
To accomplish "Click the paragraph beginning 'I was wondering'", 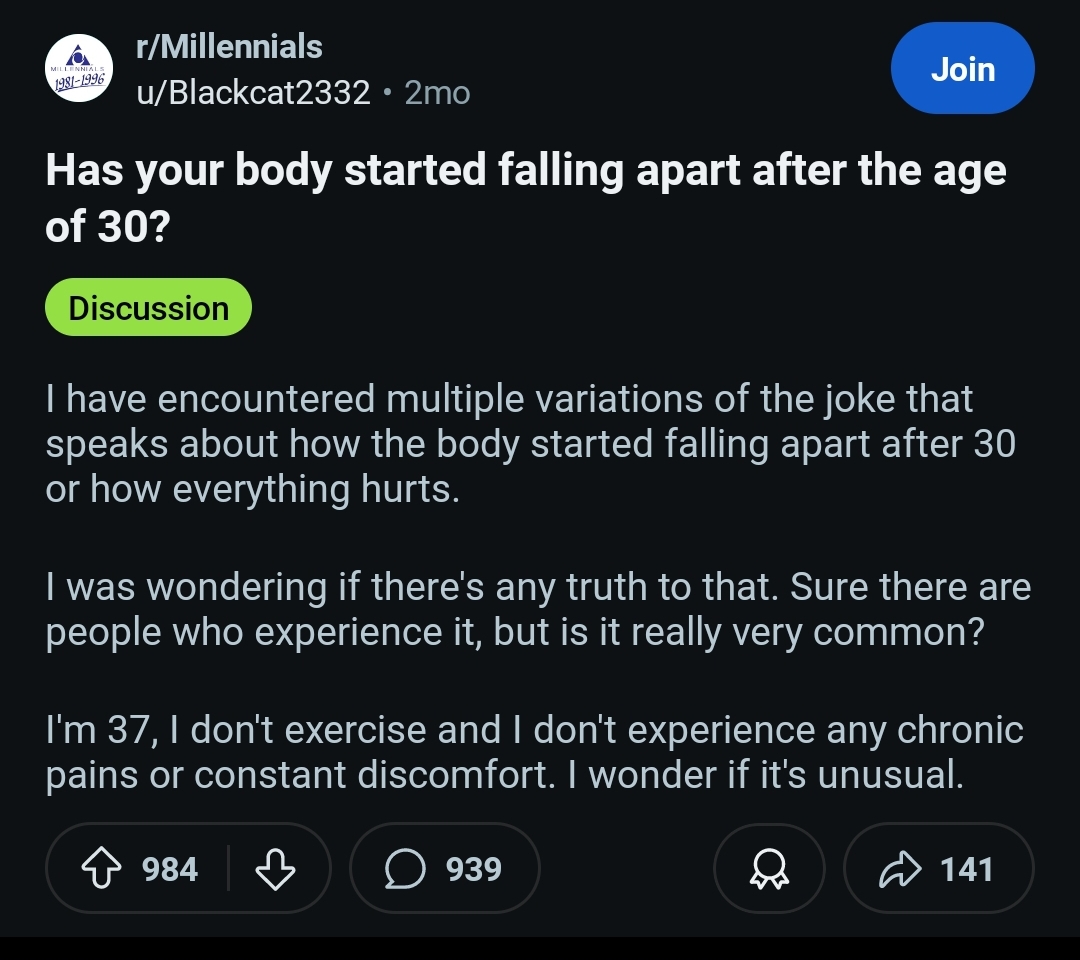I will (x=538, y=609).
